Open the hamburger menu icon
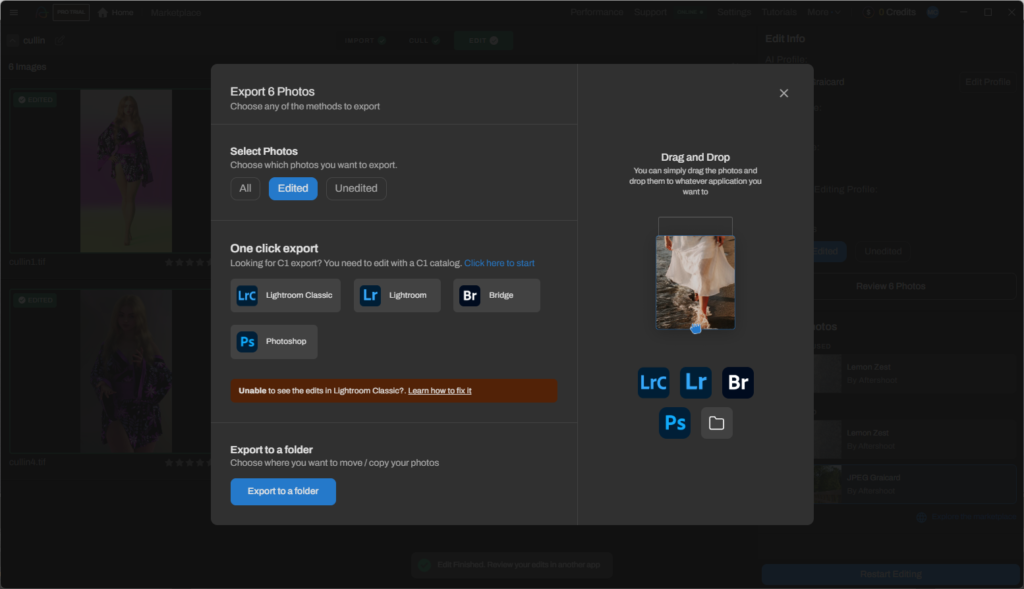The image size is (1024, 589). pyautogui.click(x=14, y=12)
